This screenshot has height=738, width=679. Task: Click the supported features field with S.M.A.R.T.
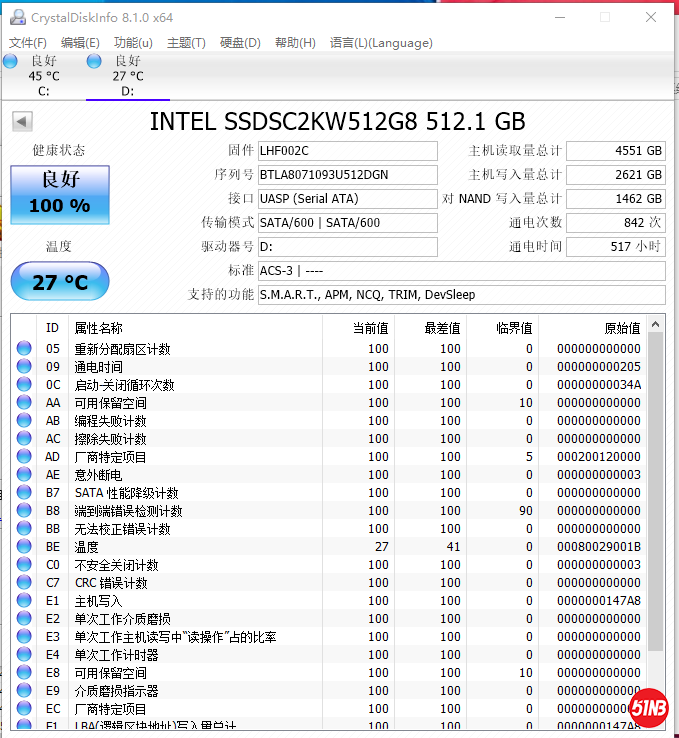(462, 295)
